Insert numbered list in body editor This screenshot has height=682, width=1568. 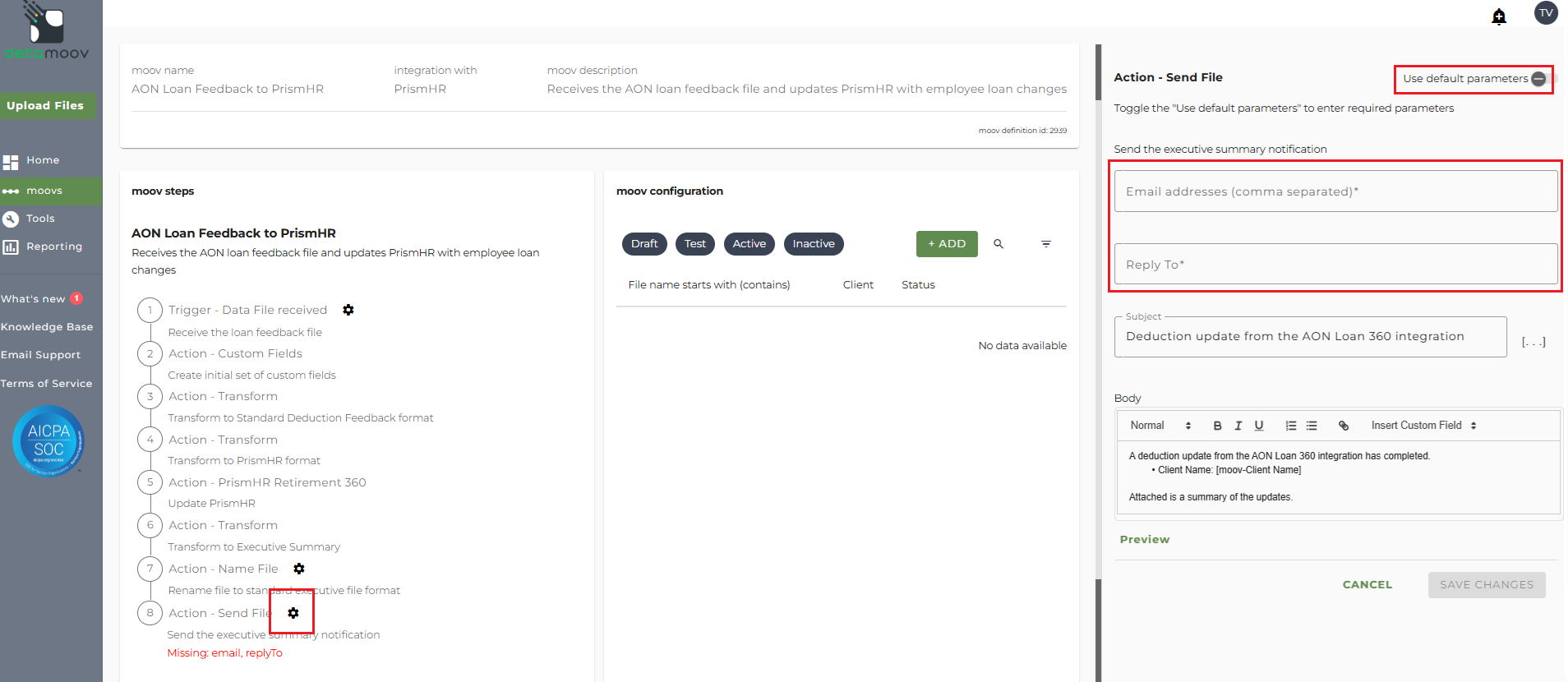coord(1291,426)
